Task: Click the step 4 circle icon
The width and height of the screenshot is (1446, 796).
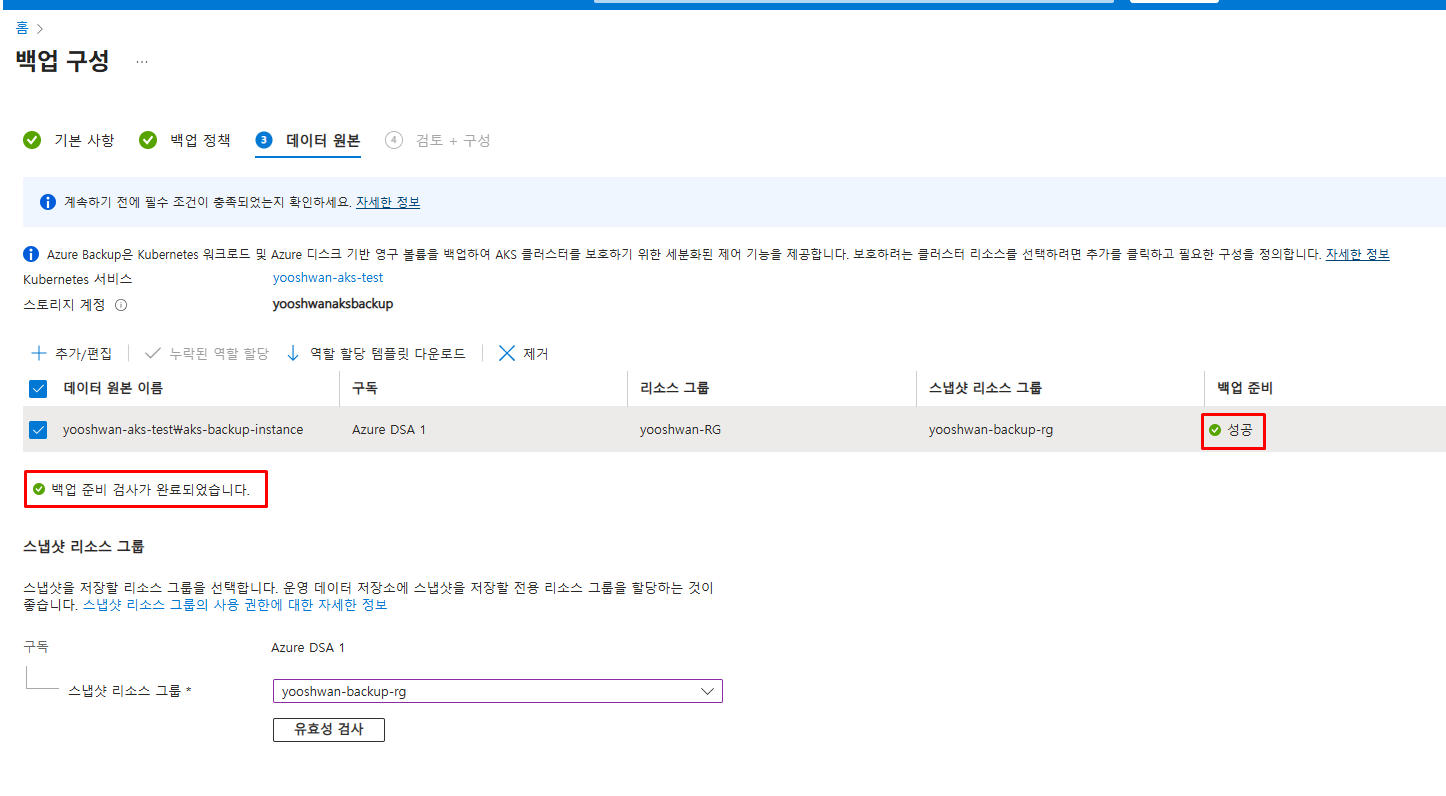Action: coord(394,140)
